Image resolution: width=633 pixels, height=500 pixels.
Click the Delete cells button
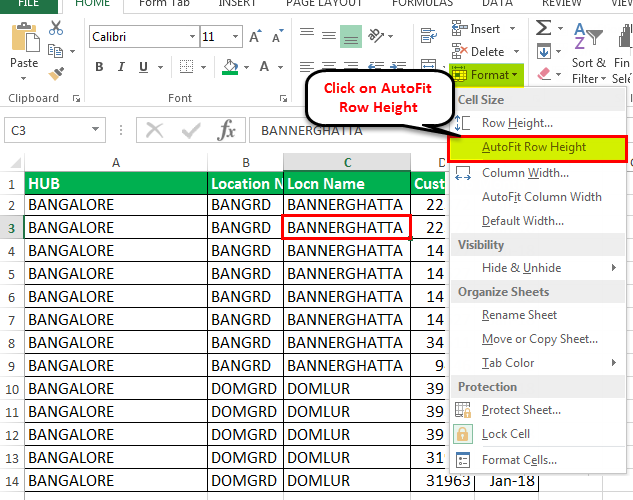point(485,52)
